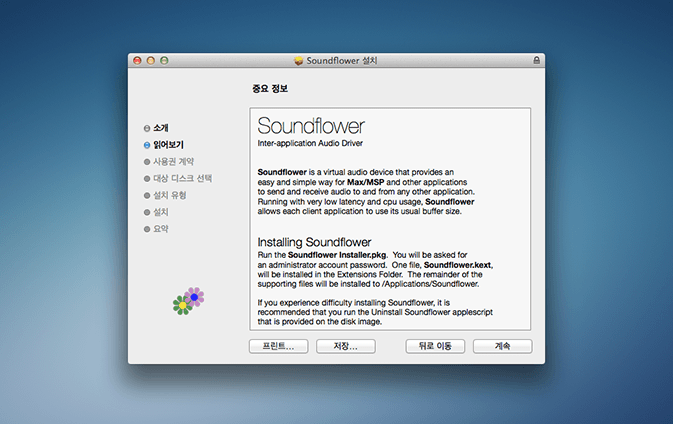Click the bold Max/MSP text
The width and height of the screenshot is (673, 424).
366,182
